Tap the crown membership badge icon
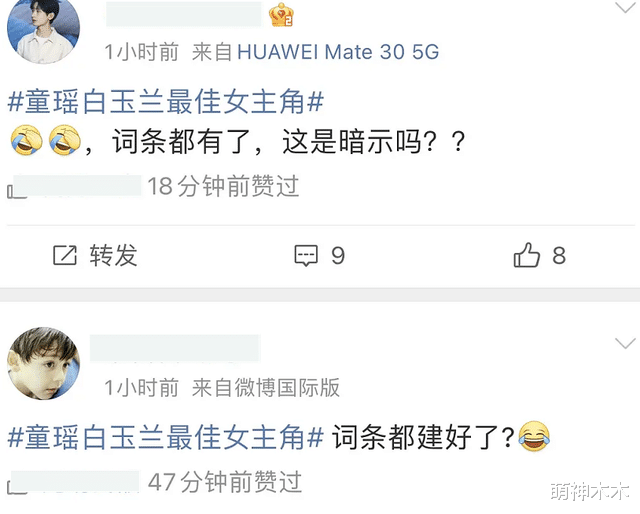The height and width of the screenshot is (514, 640). (281, 15)
